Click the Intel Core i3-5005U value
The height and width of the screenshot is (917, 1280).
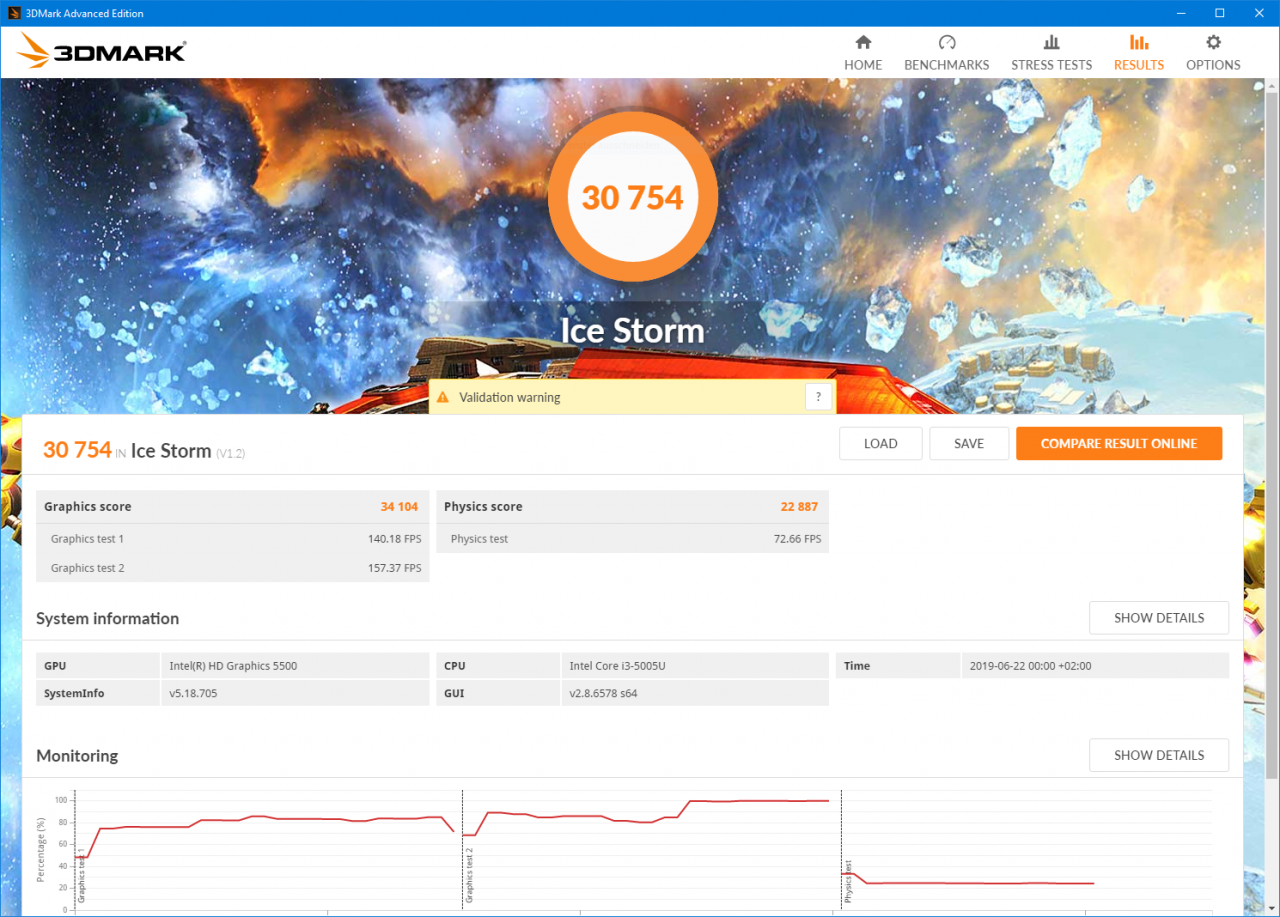(617, 666)
